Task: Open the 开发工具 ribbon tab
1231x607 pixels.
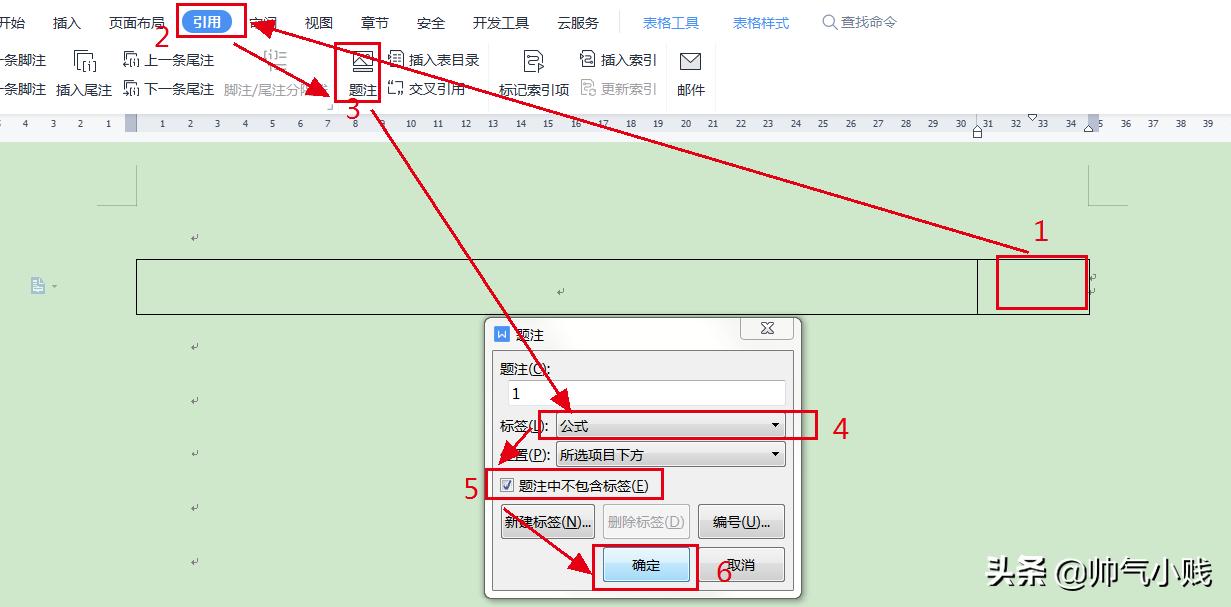Action: (x=500, y=23)
